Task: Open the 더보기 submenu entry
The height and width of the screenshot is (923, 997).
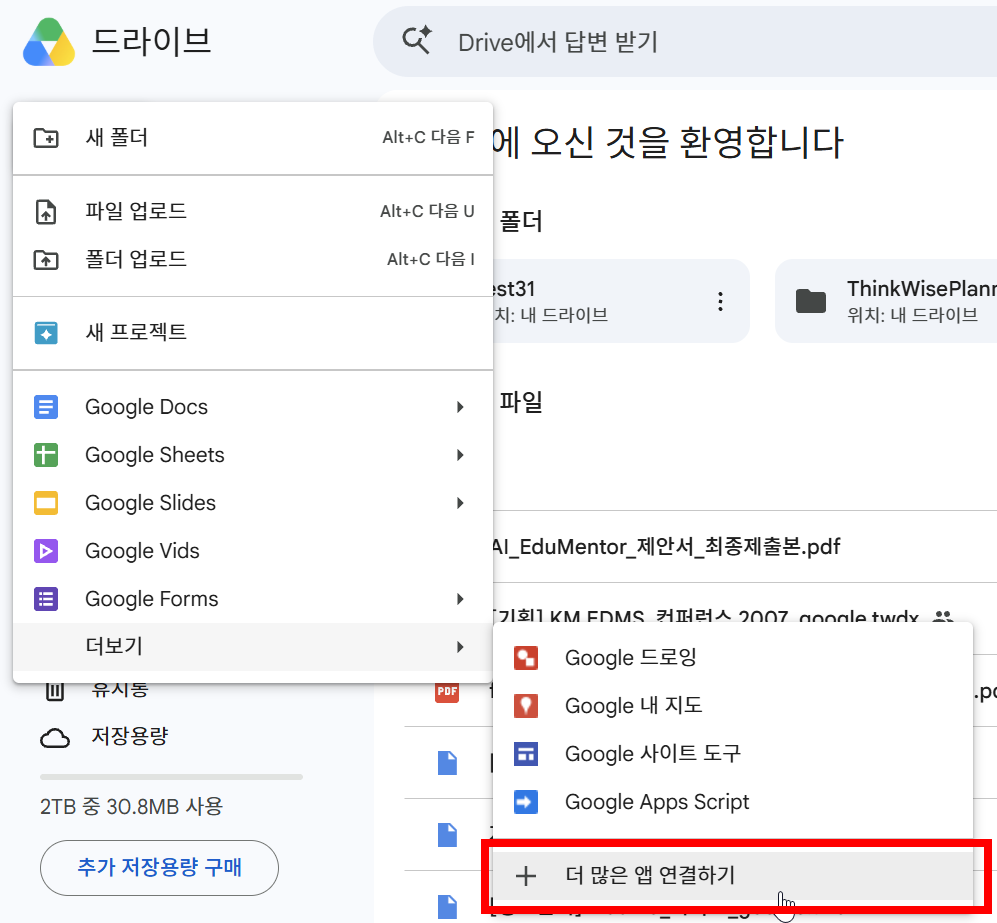Action: [253, 646]
